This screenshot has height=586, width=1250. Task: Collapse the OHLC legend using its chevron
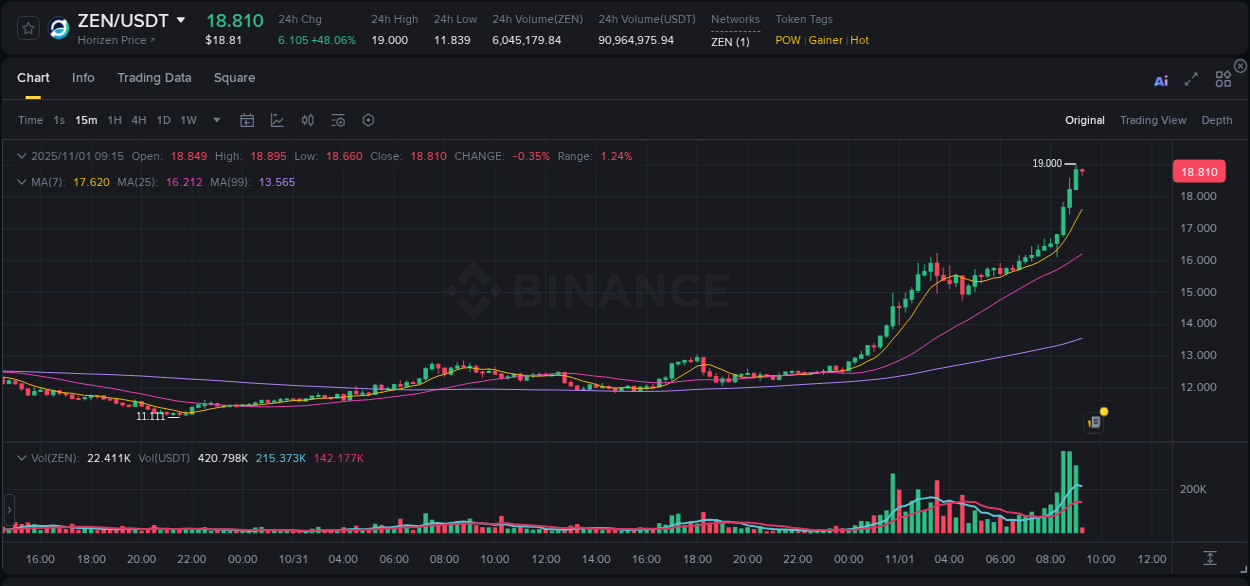(22, 155)
